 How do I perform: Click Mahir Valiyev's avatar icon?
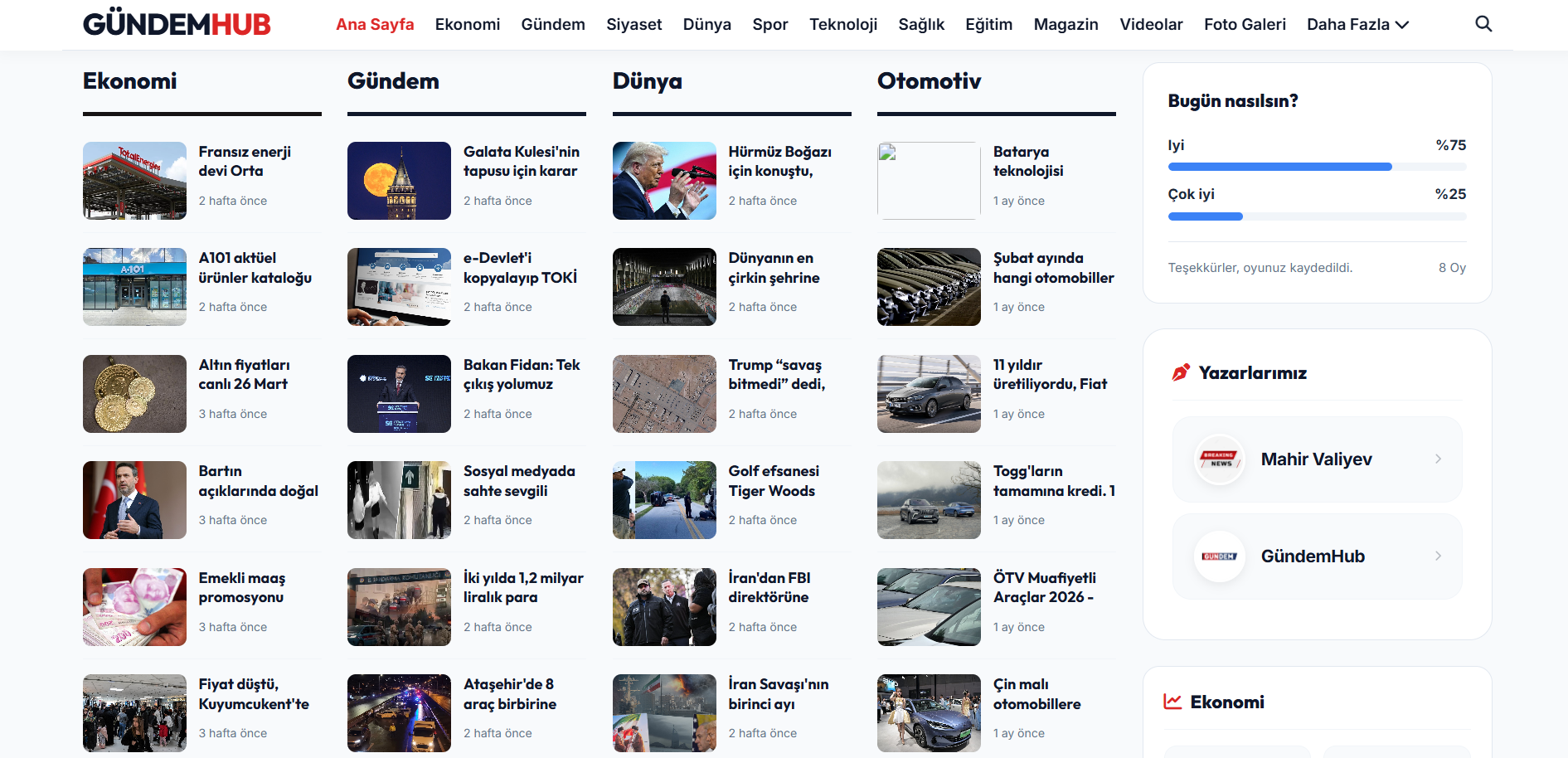coord(1219,459)
